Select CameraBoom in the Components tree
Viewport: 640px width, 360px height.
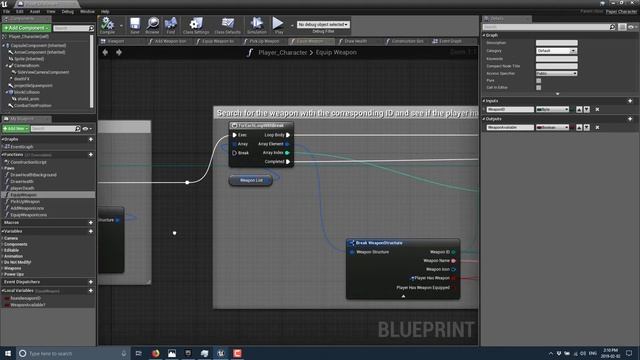point(27,65)
